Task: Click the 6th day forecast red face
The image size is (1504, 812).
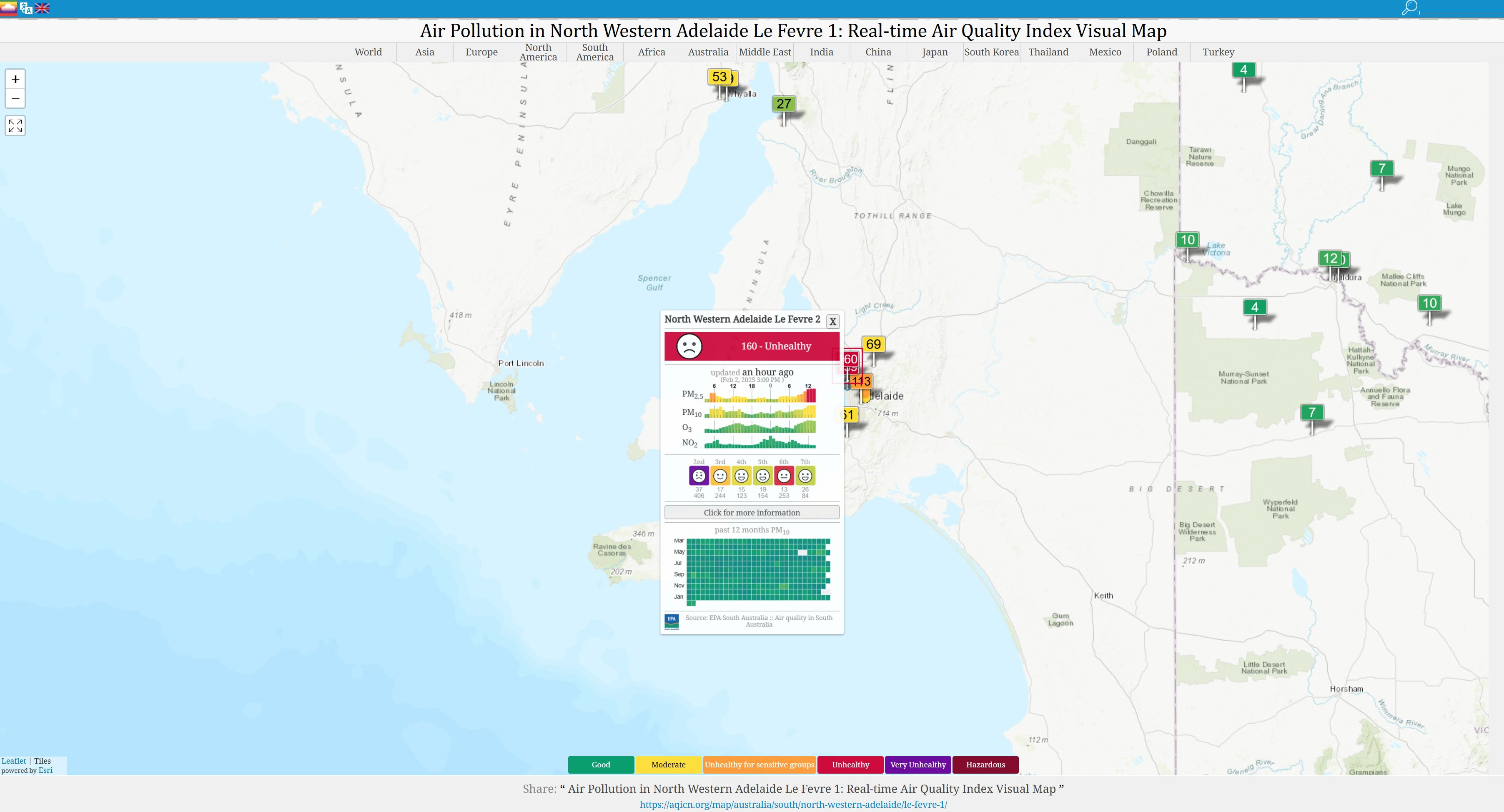Action: (x=784, y=476)
